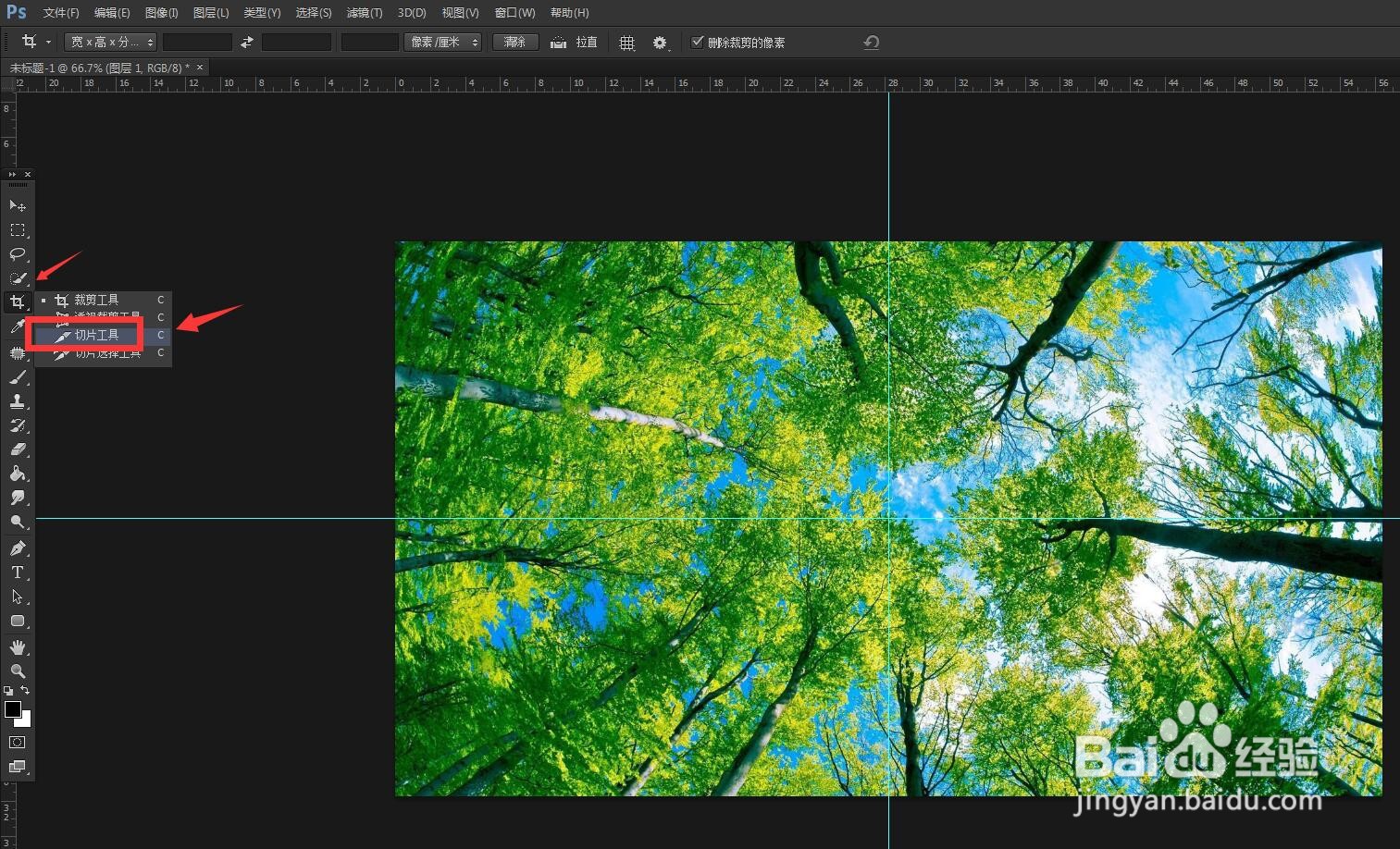This screenshot has width=1400, height=849.
Task: Select the Dodge tool
Action: (x=17, y=522)
